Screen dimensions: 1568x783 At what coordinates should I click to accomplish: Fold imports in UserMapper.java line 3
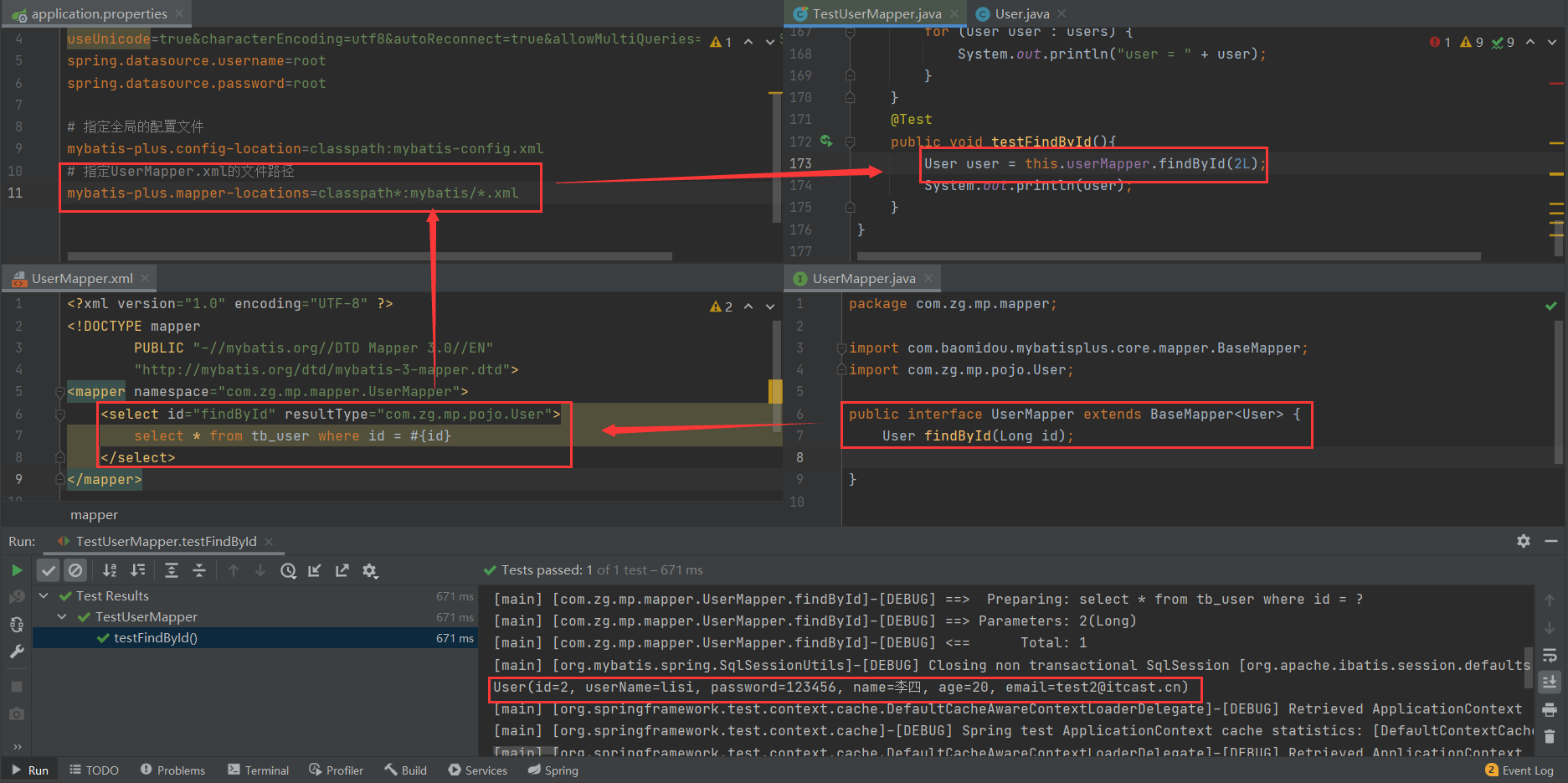tap(842, 348)
